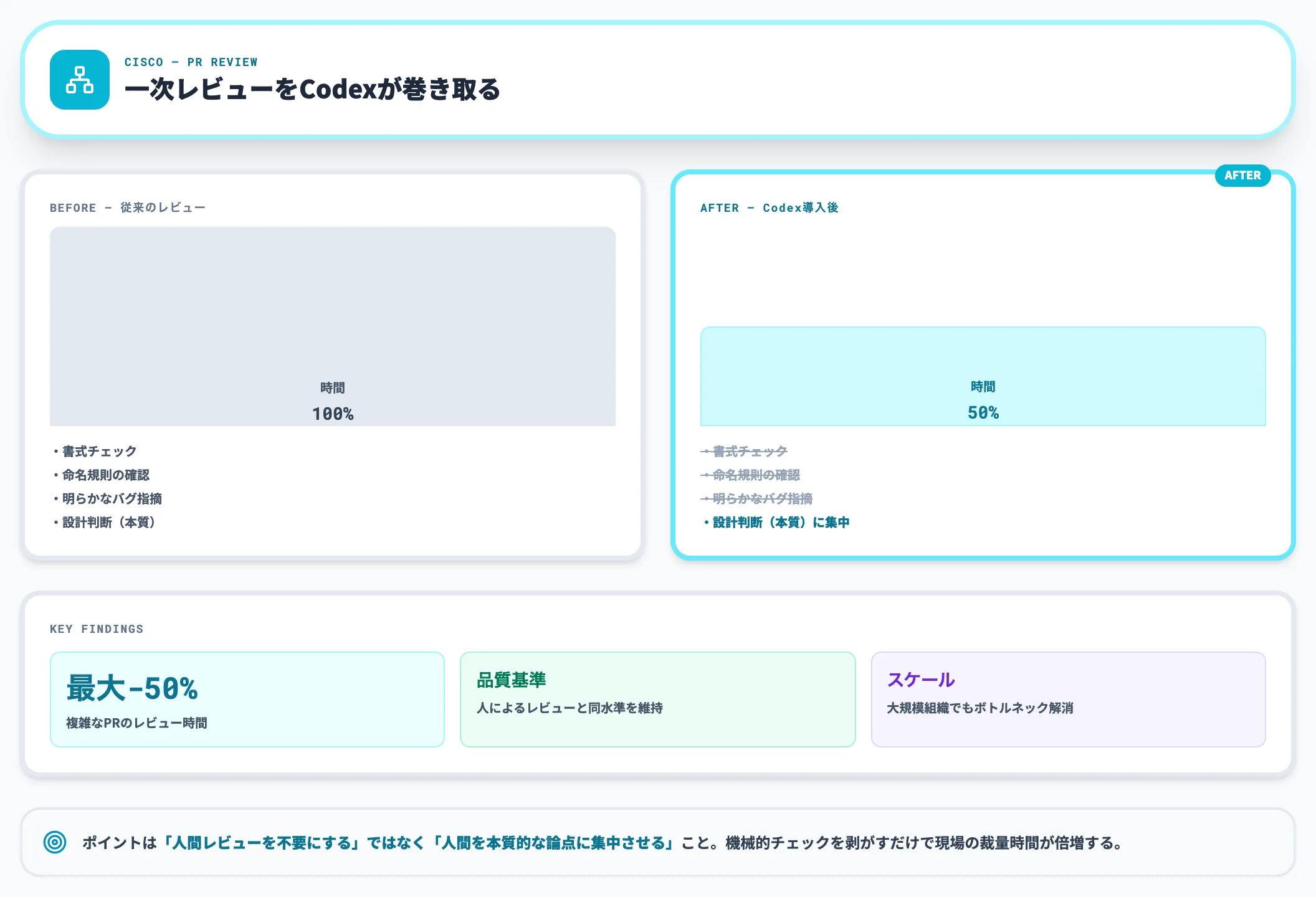Image resolution: width=1316 pixels, height=897 pixels.
Task: Click the 品質基準 finding card
Action: (657, 699)
